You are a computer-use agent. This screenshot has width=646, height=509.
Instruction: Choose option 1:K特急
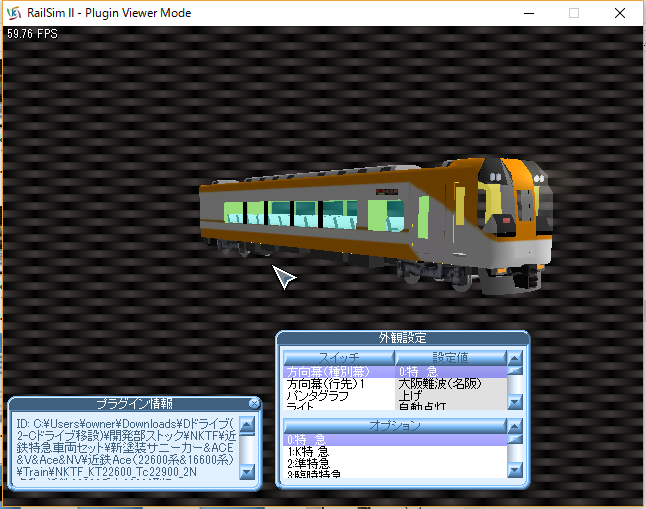point(395,452)
